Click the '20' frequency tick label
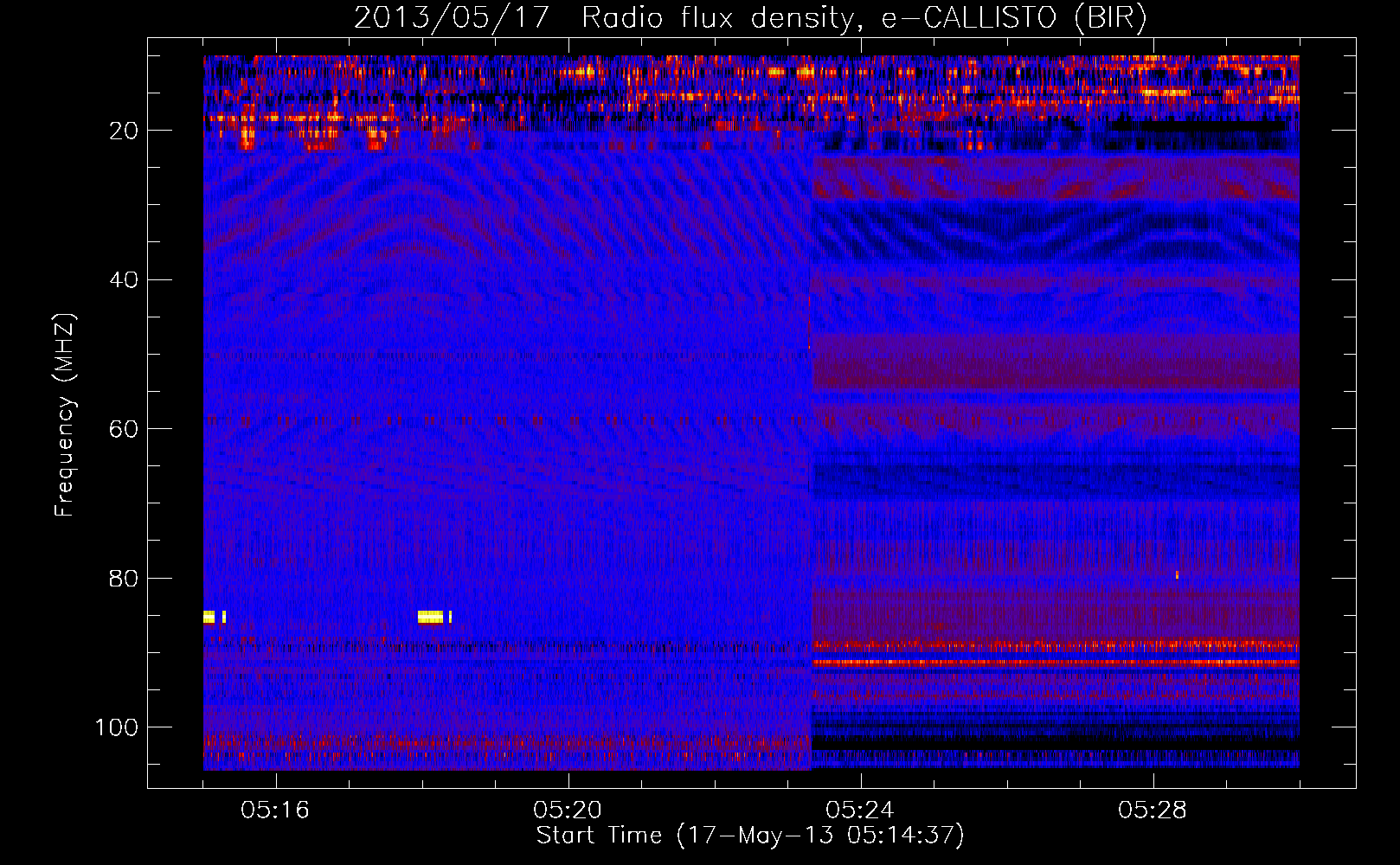Image resolution: width=1400 pixels, height=865 pixels. [x=124, y=131]
